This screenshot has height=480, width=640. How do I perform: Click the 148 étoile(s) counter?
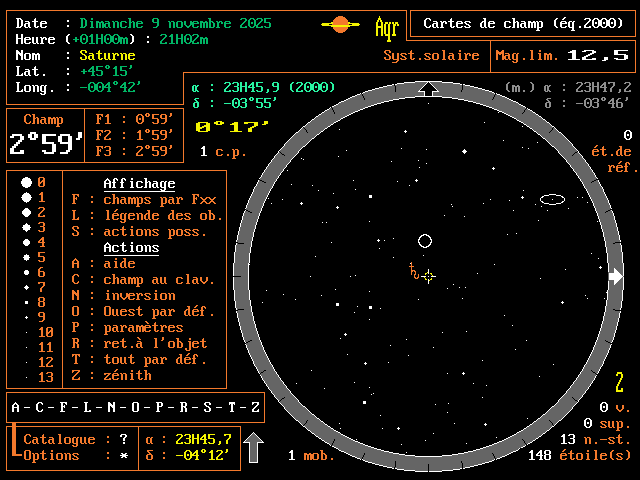pos(580,455)
